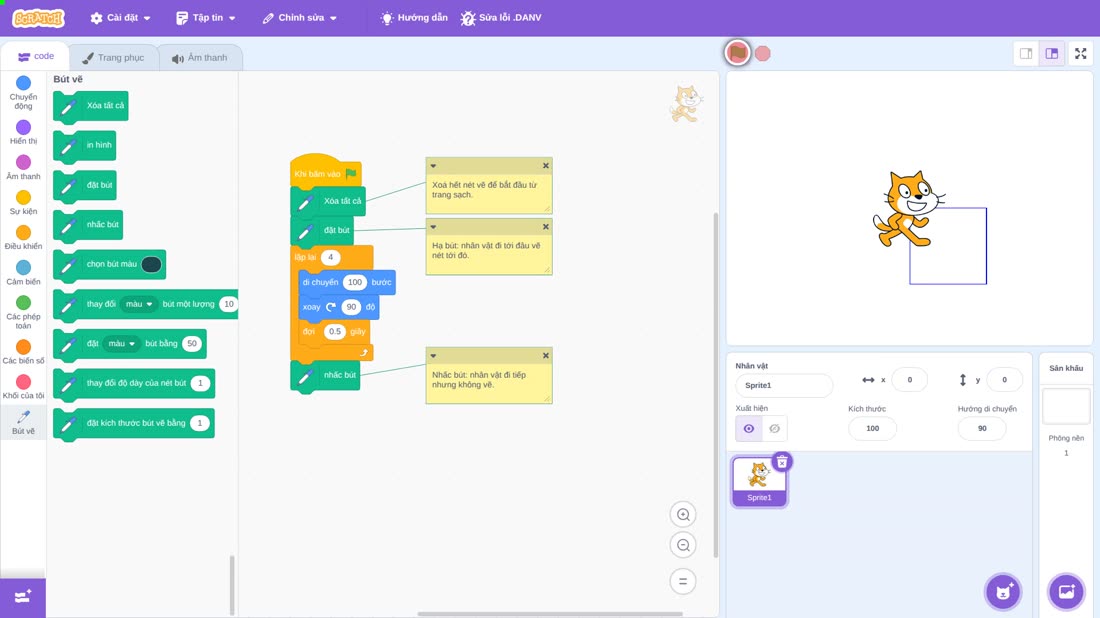Zoom in on the code workspace

click(x=683, y=514)
